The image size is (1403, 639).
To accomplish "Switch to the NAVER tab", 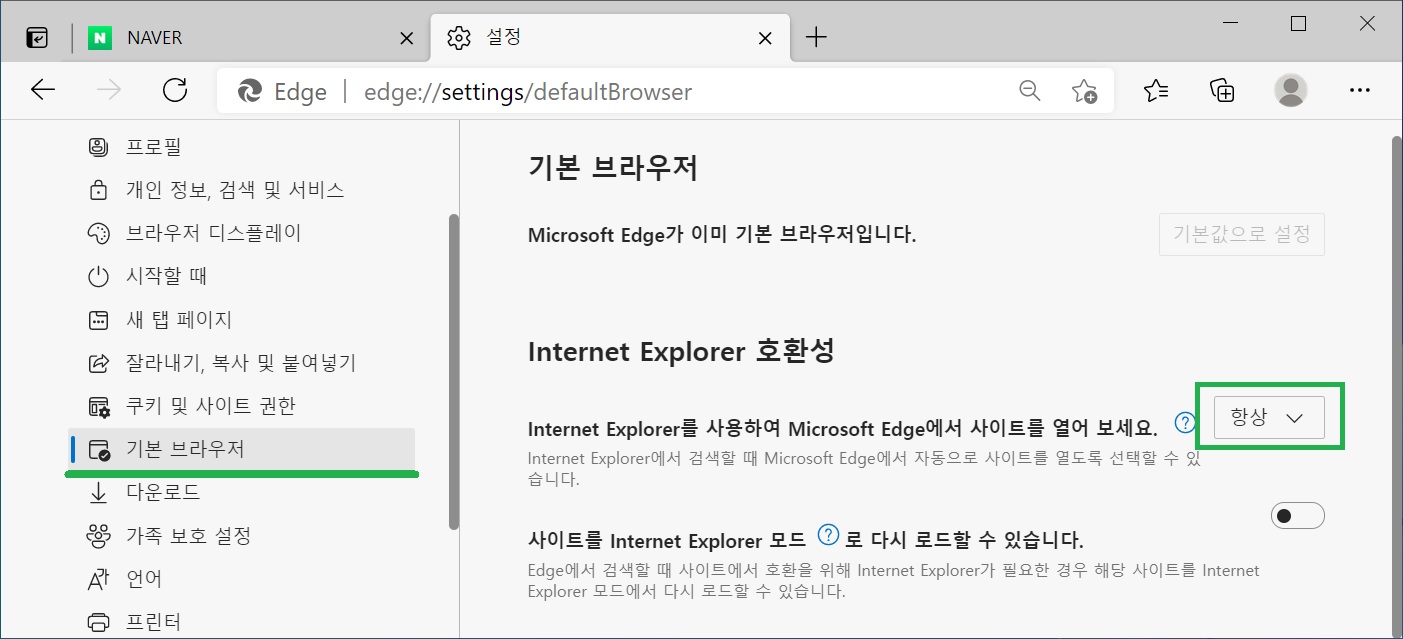I will pos(252,38).
